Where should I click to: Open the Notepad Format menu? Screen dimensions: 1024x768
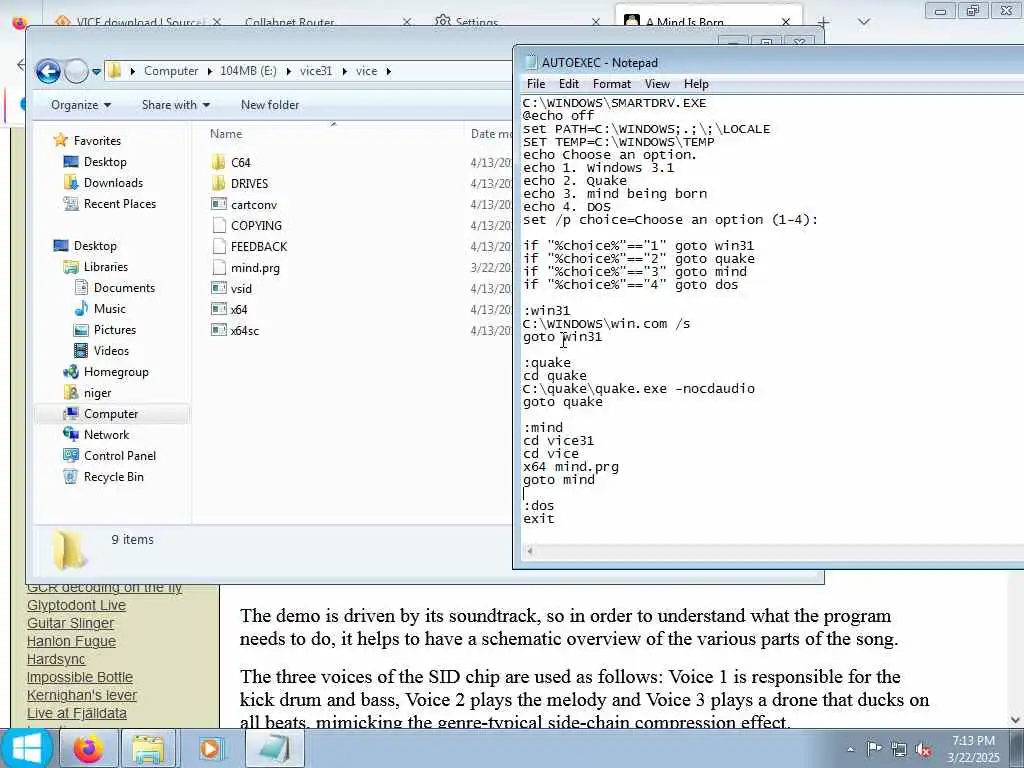[x=611, y=84]
